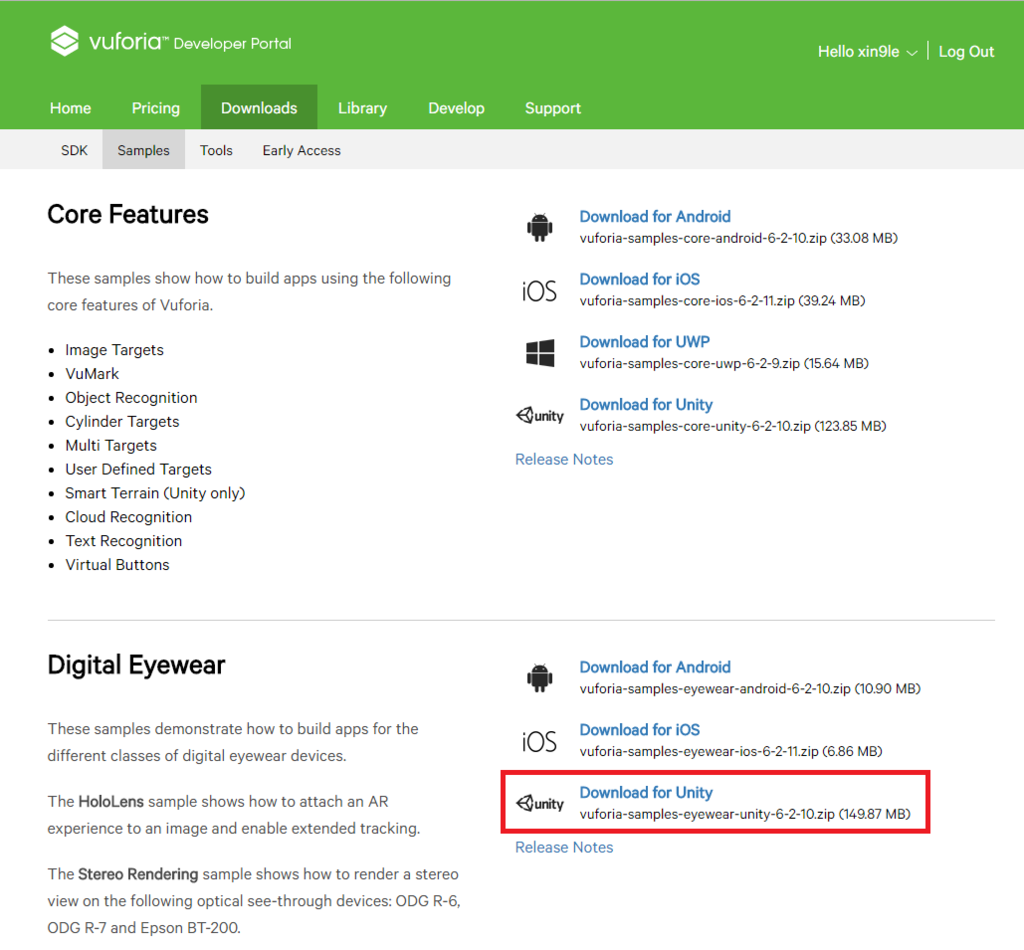Download Digital Eyewear for iOS

pyautogui.click(x=639, y=729)
